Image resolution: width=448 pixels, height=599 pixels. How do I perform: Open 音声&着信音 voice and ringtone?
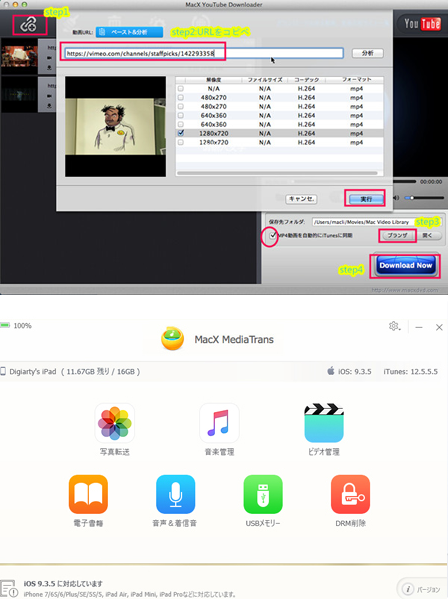tap(175, 501)
